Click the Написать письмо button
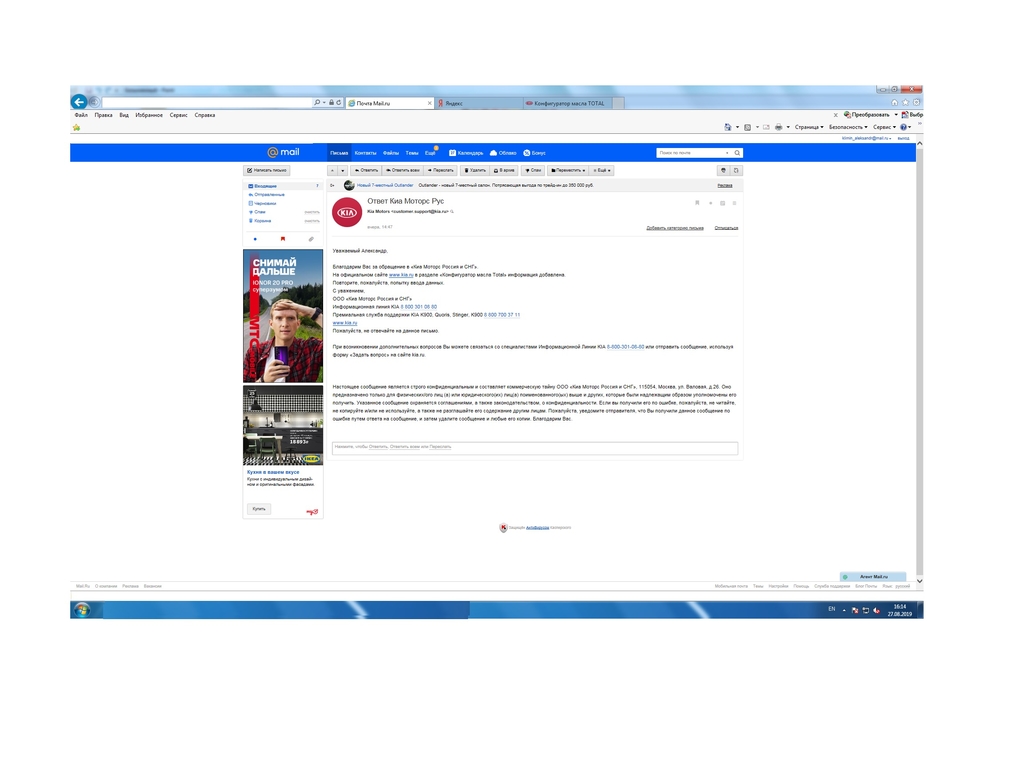 pyautogui.click(x=266, y=170)
